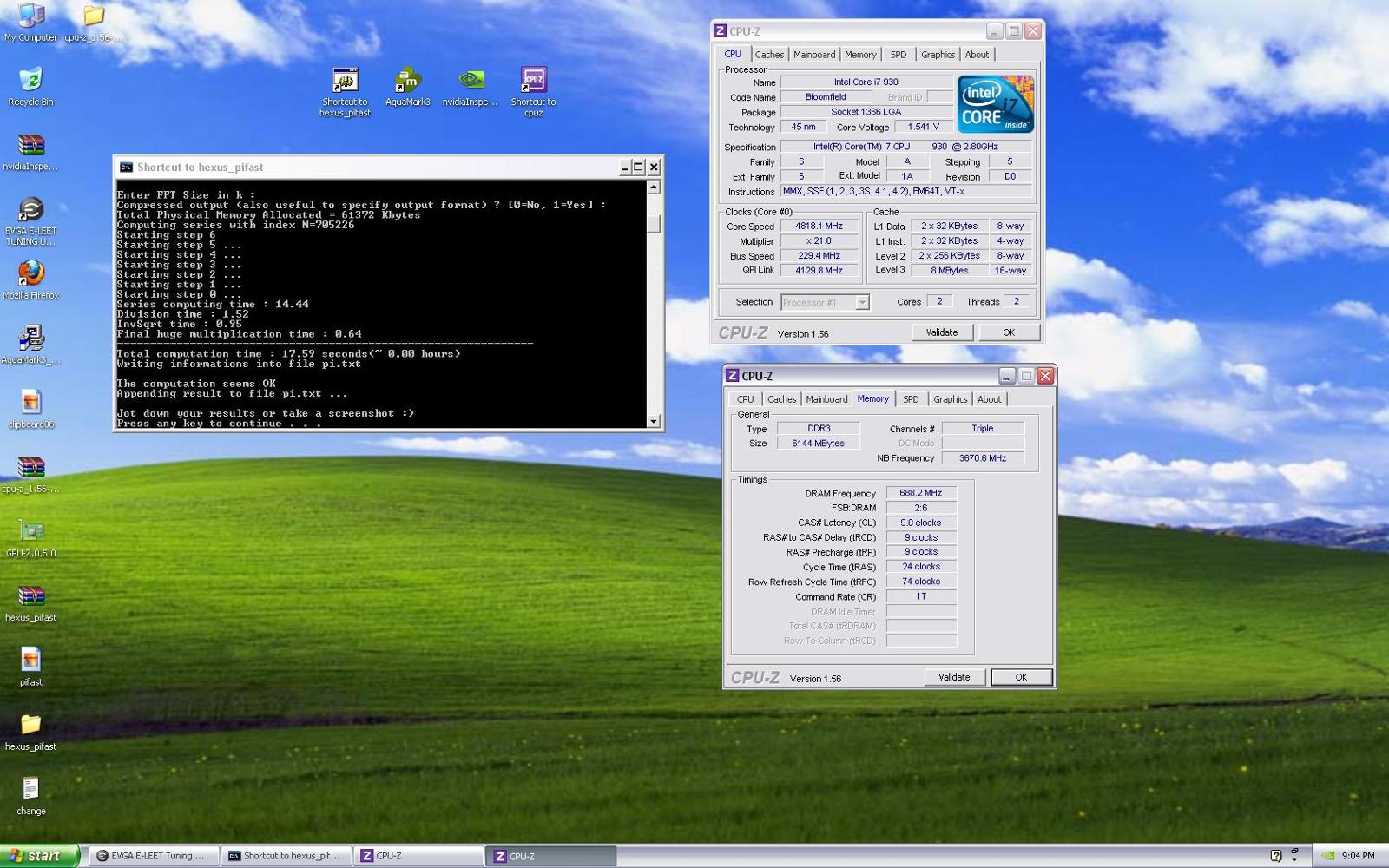Open GPU-Z.0.5.0 desktop icon
Viewport: 1389px width, 868px height.
(x=30, y=538)
